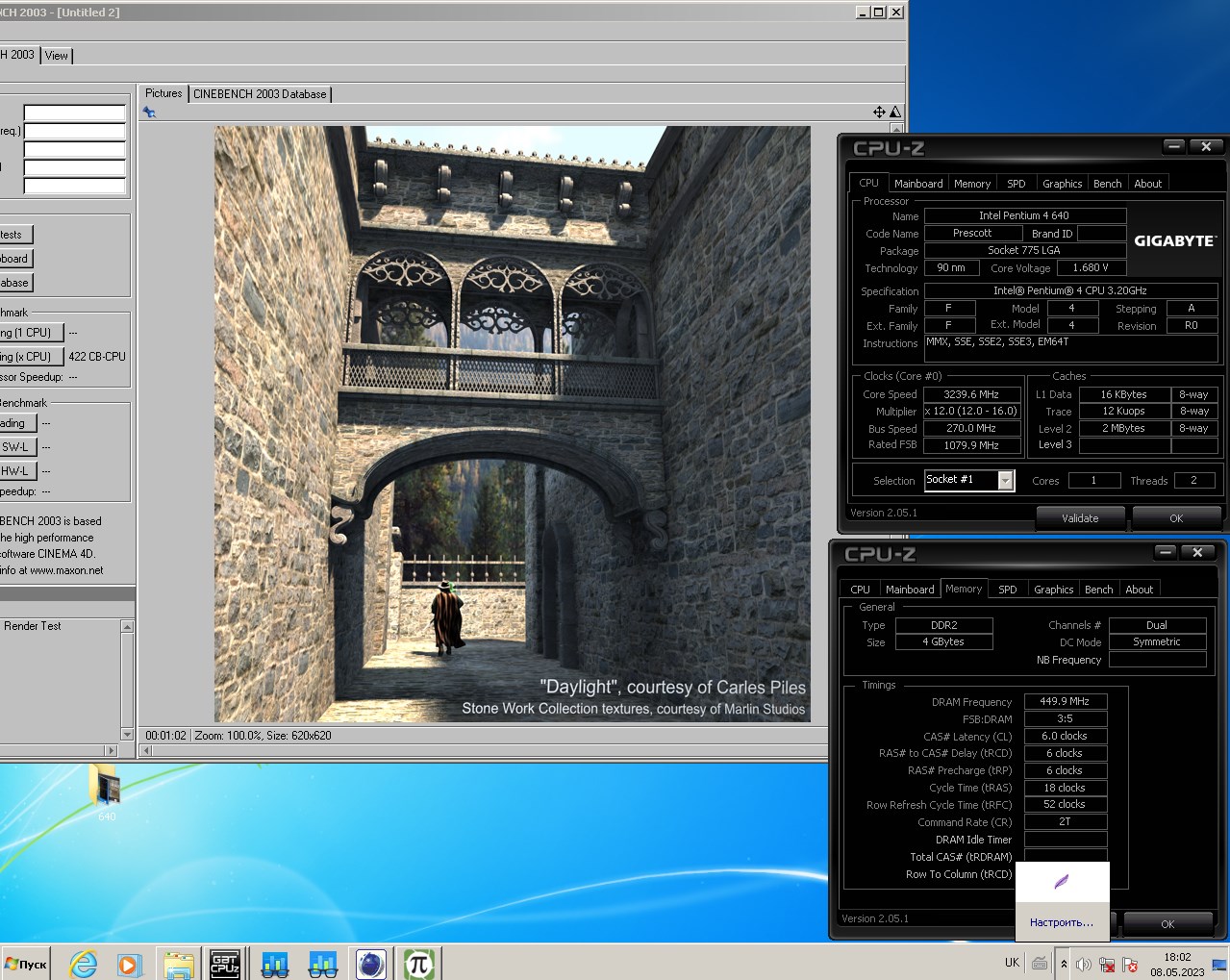
Task: Click the database button in CINEBENCH
Action: (x=16, y=283)
